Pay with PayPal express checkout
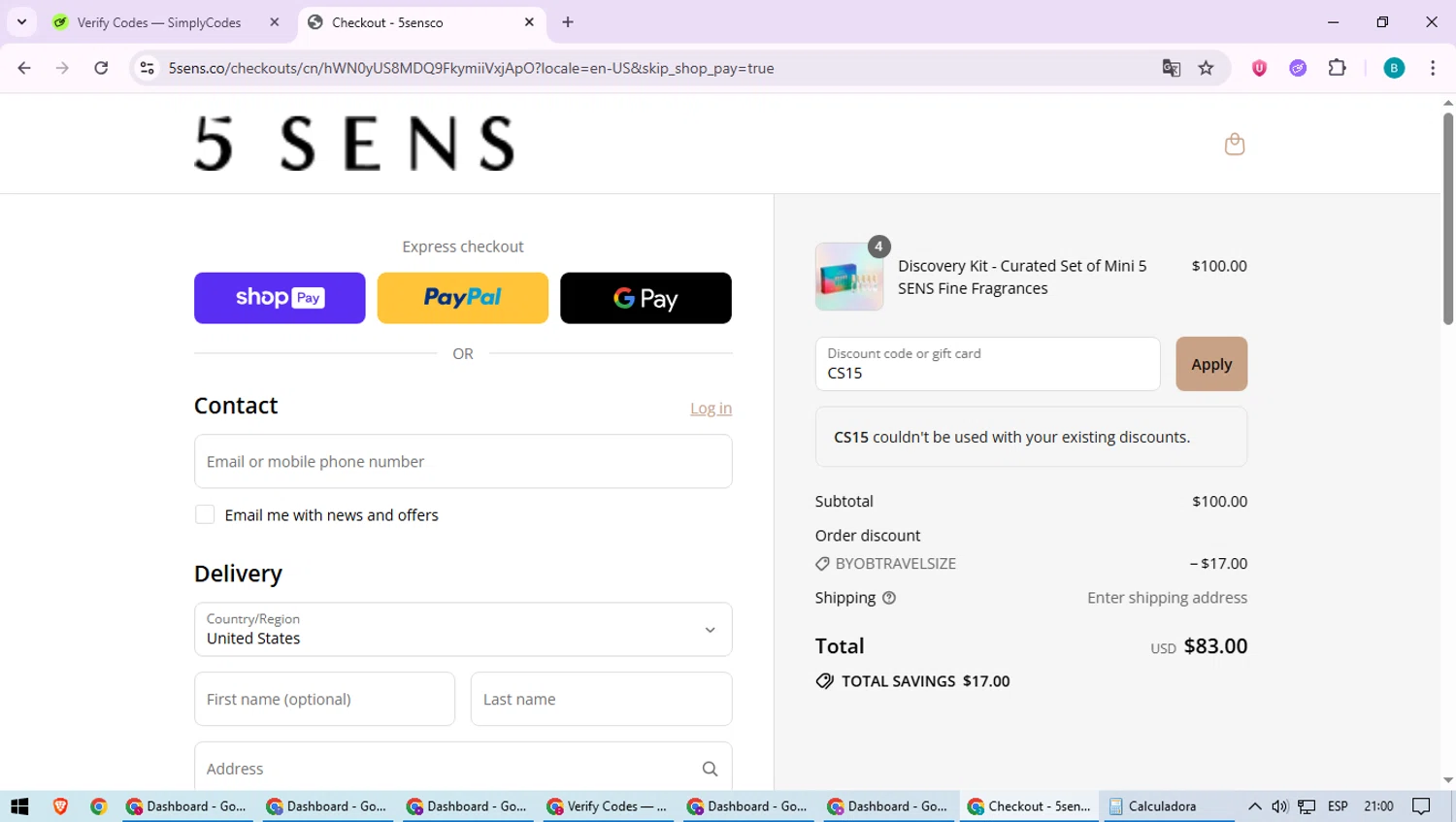The height and width of the screenshot is (822, 1456). [x=462, y=298]
